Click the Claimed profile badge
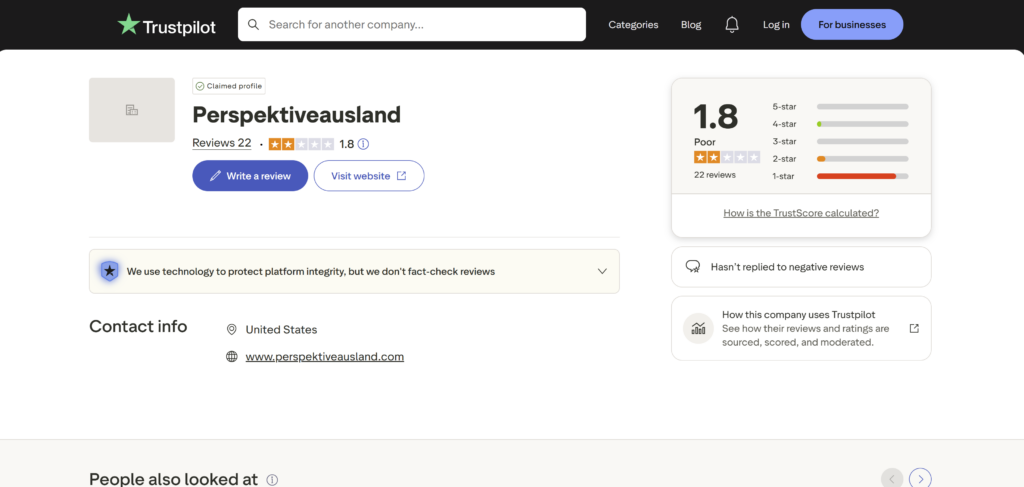Screen dimensions: 1024x487 pos(229,86)
